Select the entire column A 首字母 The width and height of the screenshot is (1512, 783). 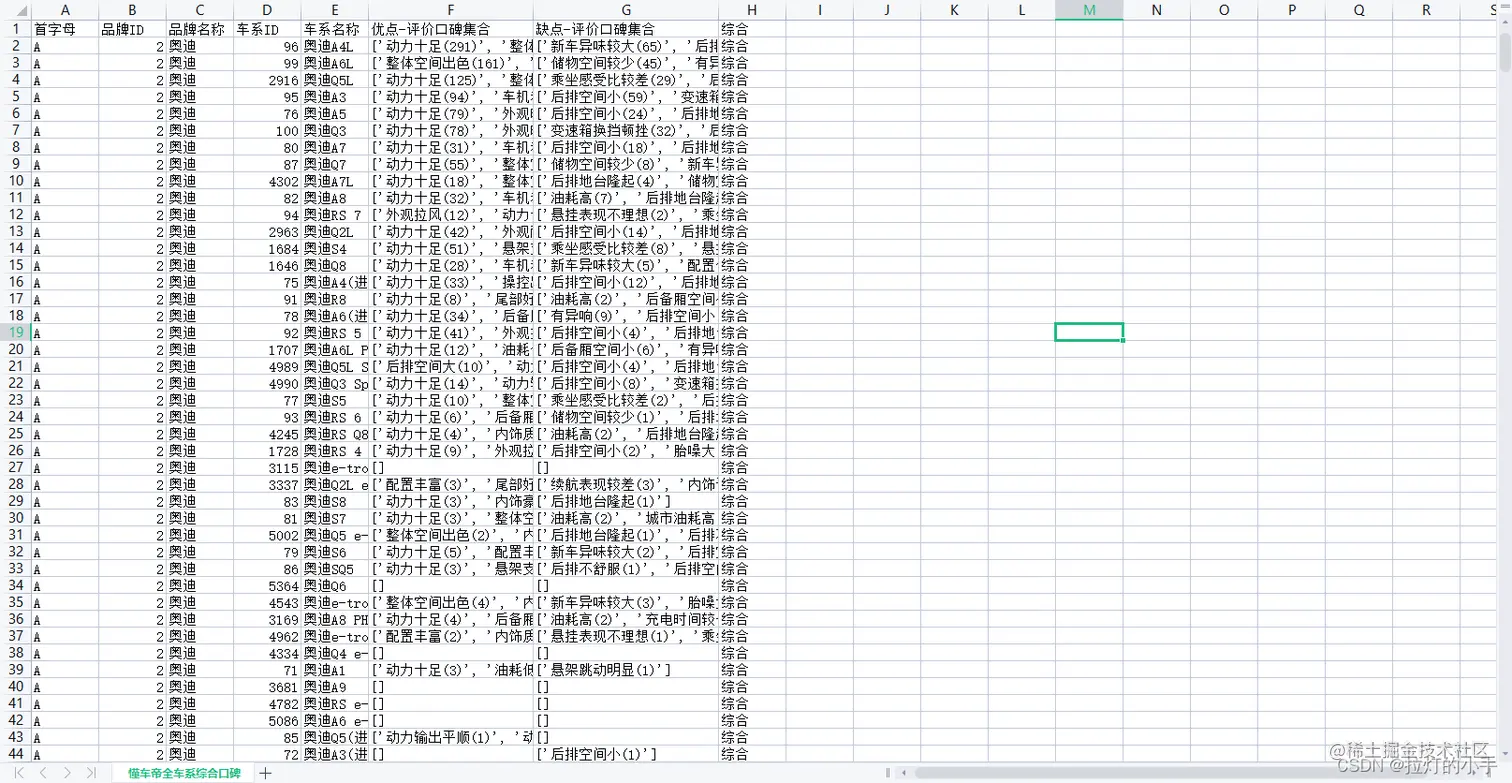click(x=64, y=10)
